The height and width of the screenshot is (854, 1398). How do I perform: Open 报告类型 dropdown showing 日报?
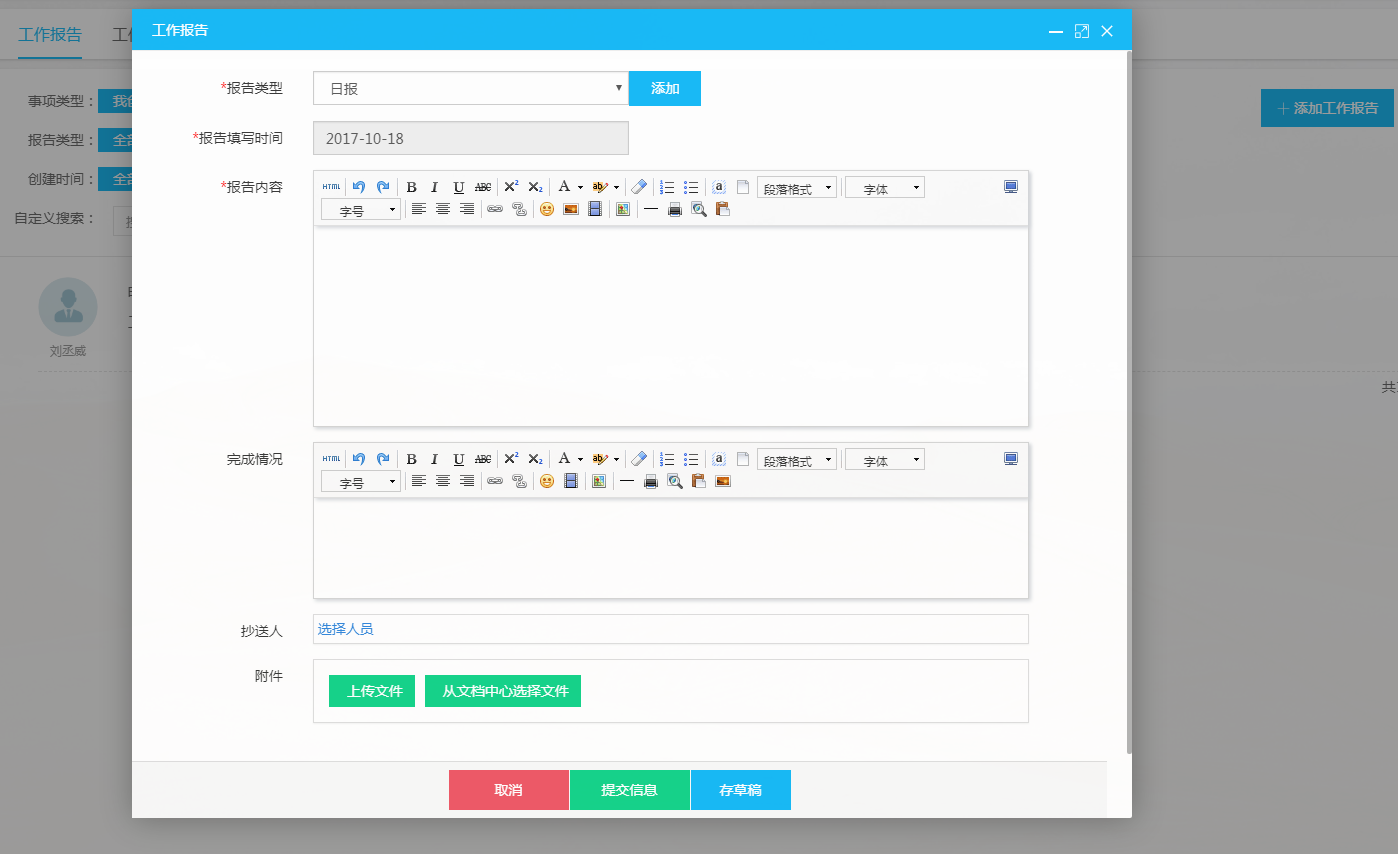click(470, 88)
